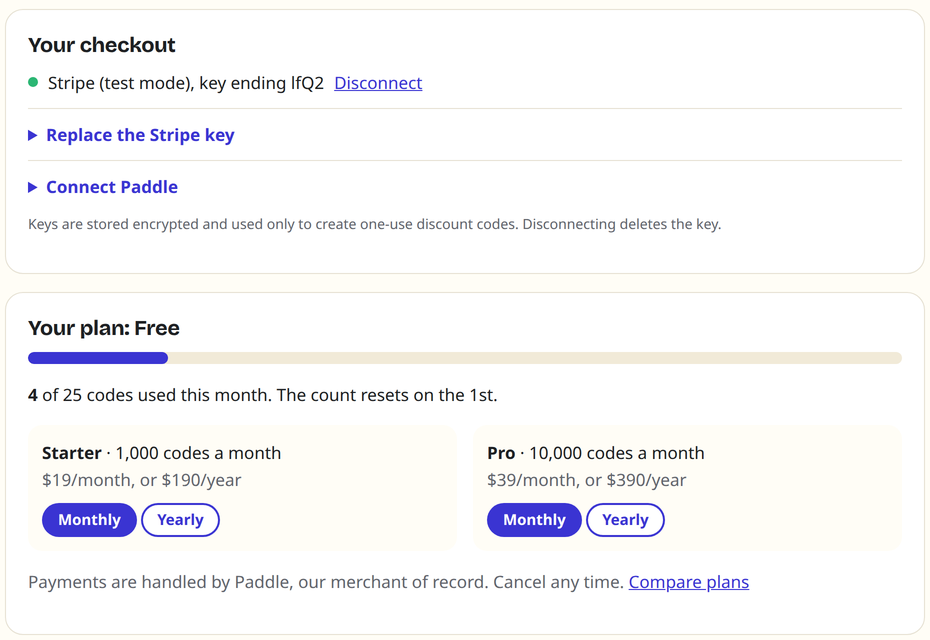930x640 pixels.
Task: Click the codes usage progress bar
Action: tap(465, 358)
